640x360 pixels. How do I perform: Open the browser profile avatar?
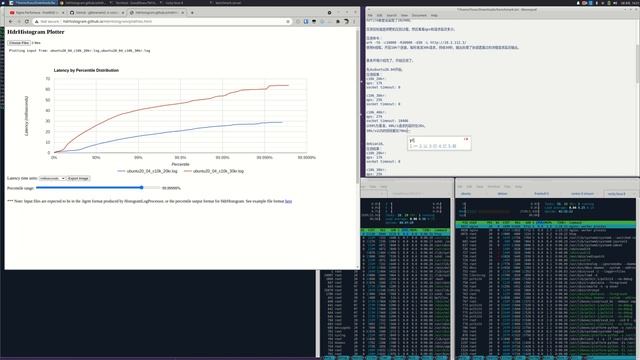[346, 21]
